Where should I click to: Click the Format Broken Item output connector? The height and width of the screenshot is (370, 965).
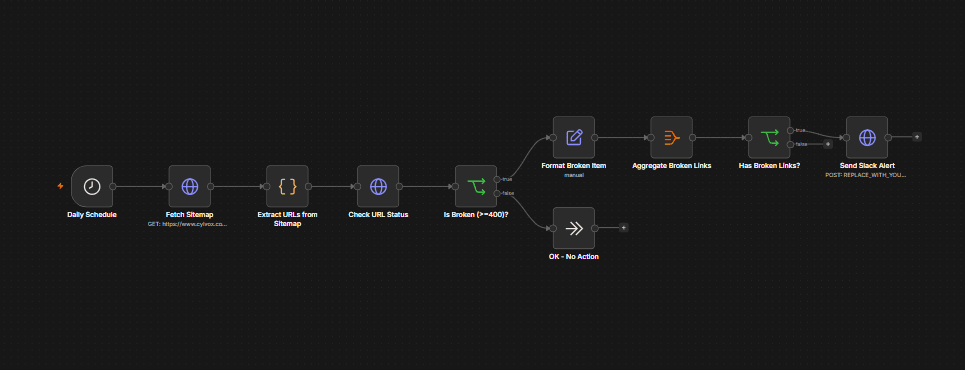pyautogui.click(x=595, y=137)
